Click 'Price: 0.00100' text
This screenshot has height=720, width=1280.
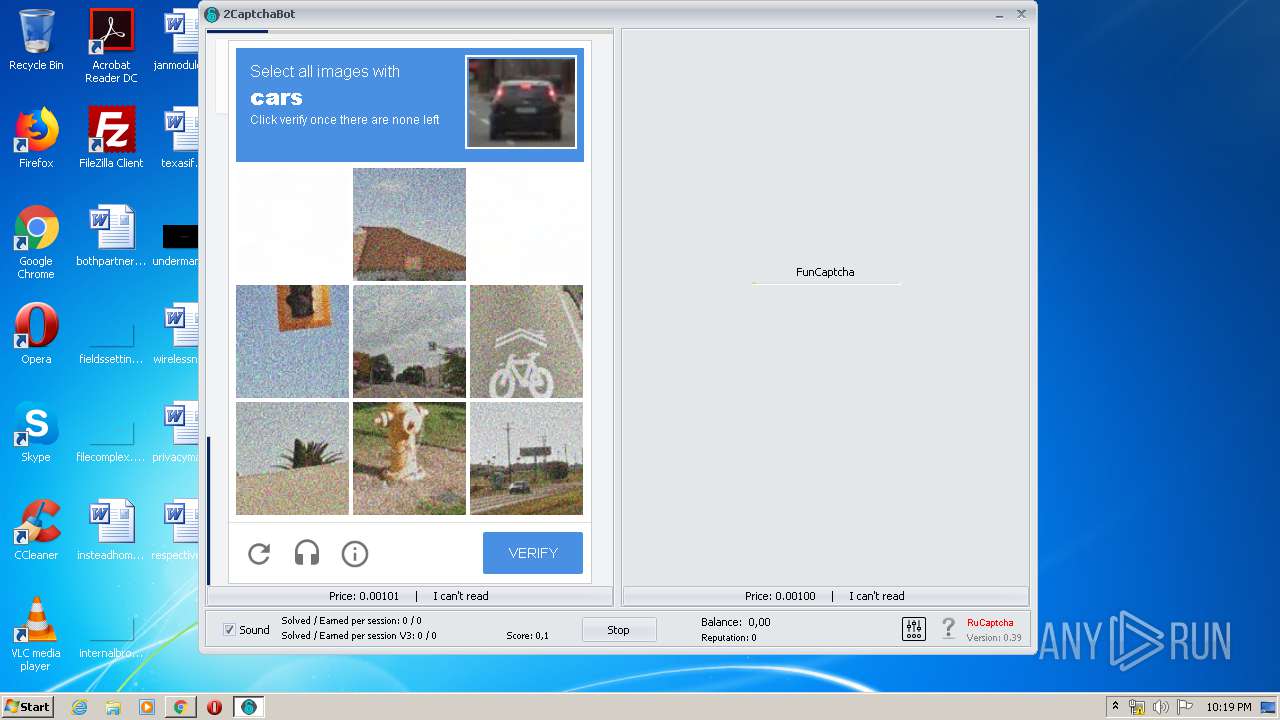click(x=780, y=596)
